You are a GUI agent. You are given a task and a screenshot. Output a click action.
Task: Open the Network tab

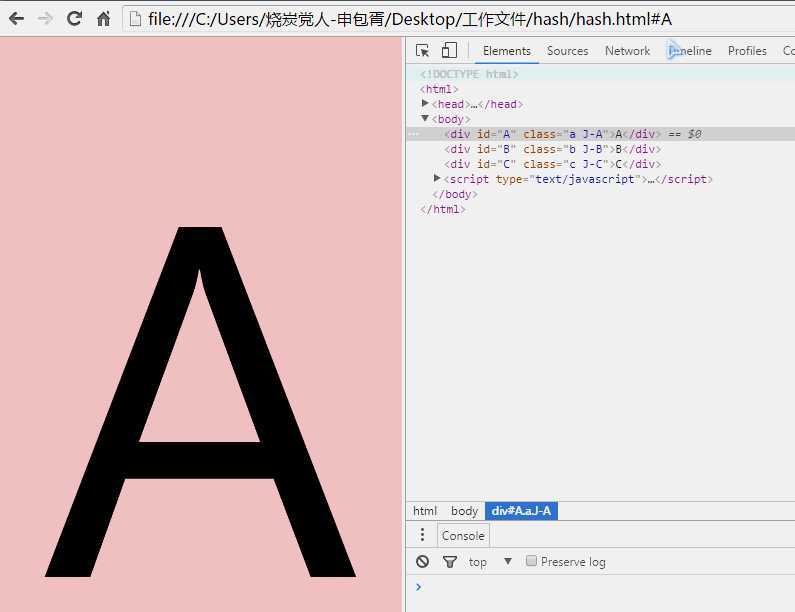click(627, 51)
